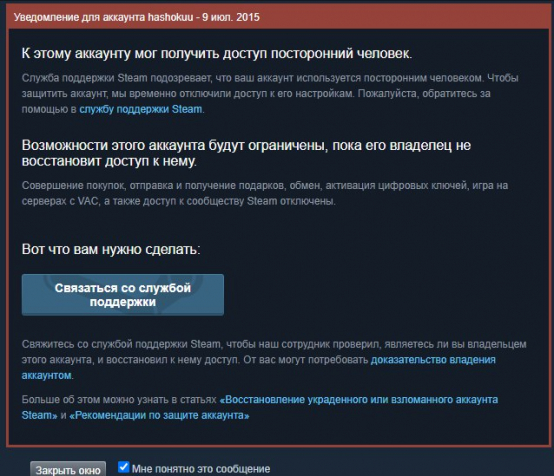This screenshot has width=554, height=476.
Task: Click paragraph starting «Служба поддержки Steam подозревает»
Action: point(270,94)
